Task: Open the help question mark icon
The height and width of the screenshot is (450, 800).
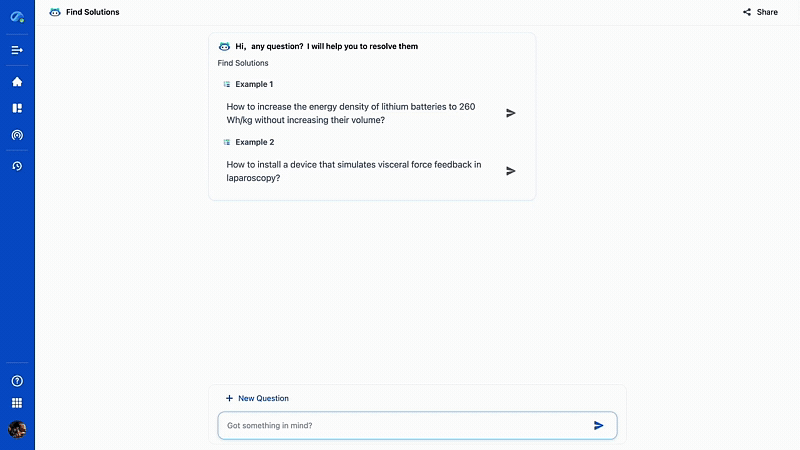Action: (17, 381)
